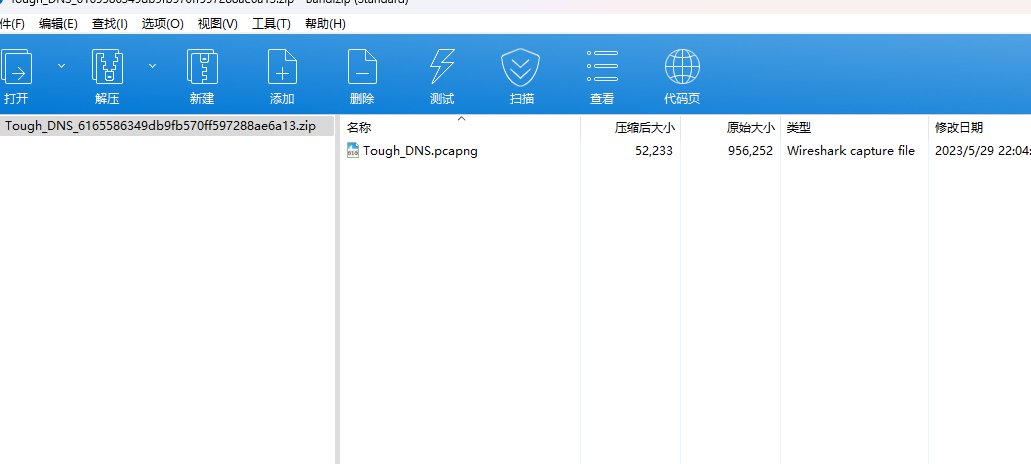Click the 代码页 (Code page) globe icon
Screen dimensions: 1031x464
[x=682, y=68]
